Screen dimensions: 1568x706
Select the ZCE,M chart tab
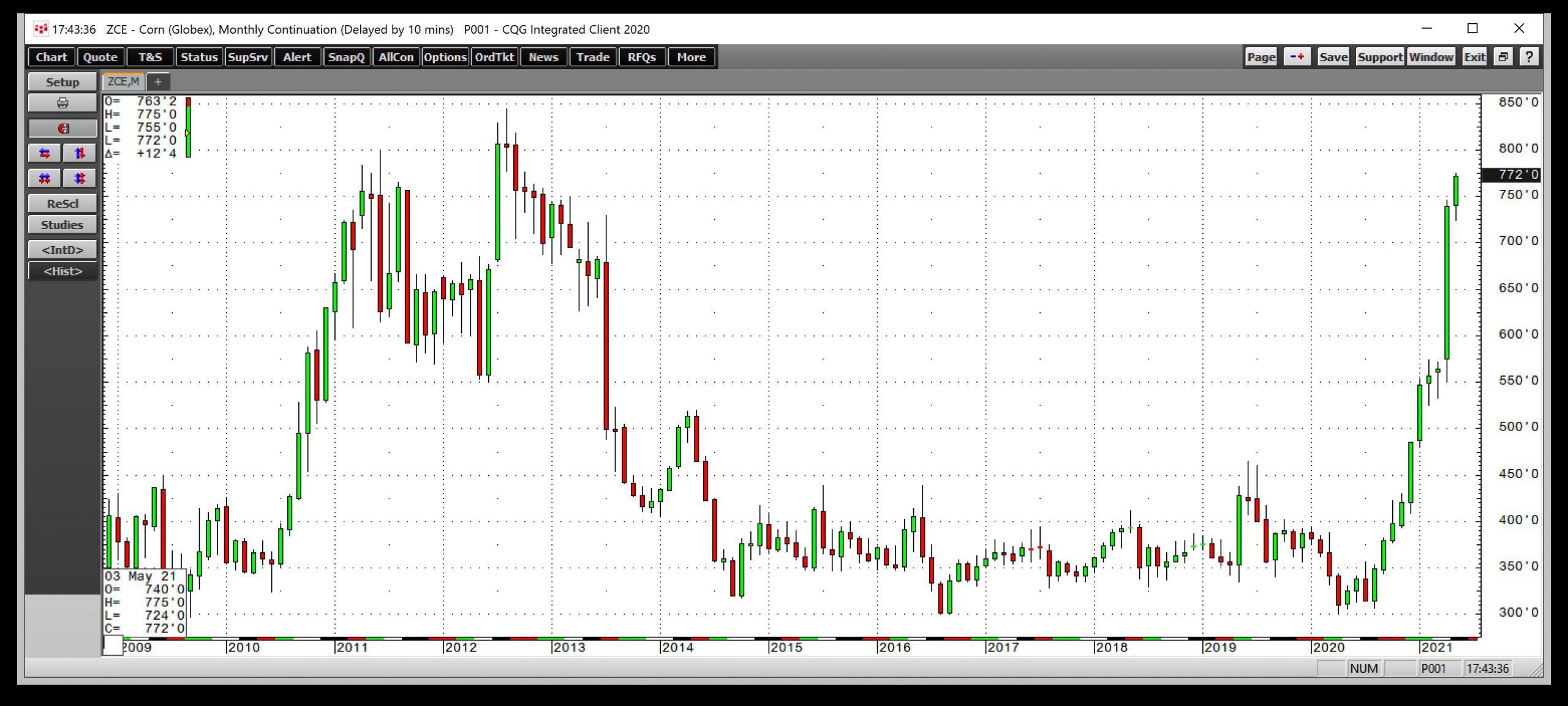[x=123, y=81]
